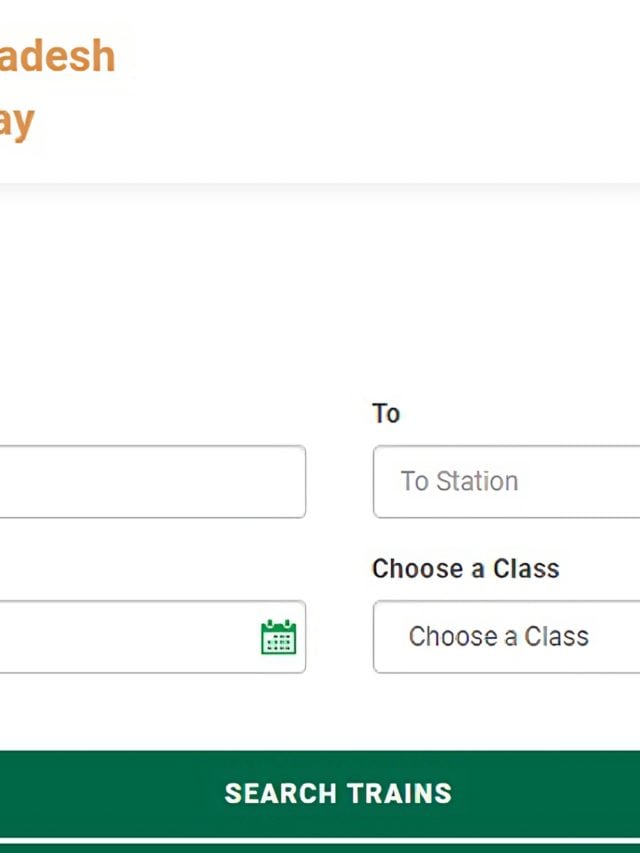Focus the To Station input field

coord(506,481)
